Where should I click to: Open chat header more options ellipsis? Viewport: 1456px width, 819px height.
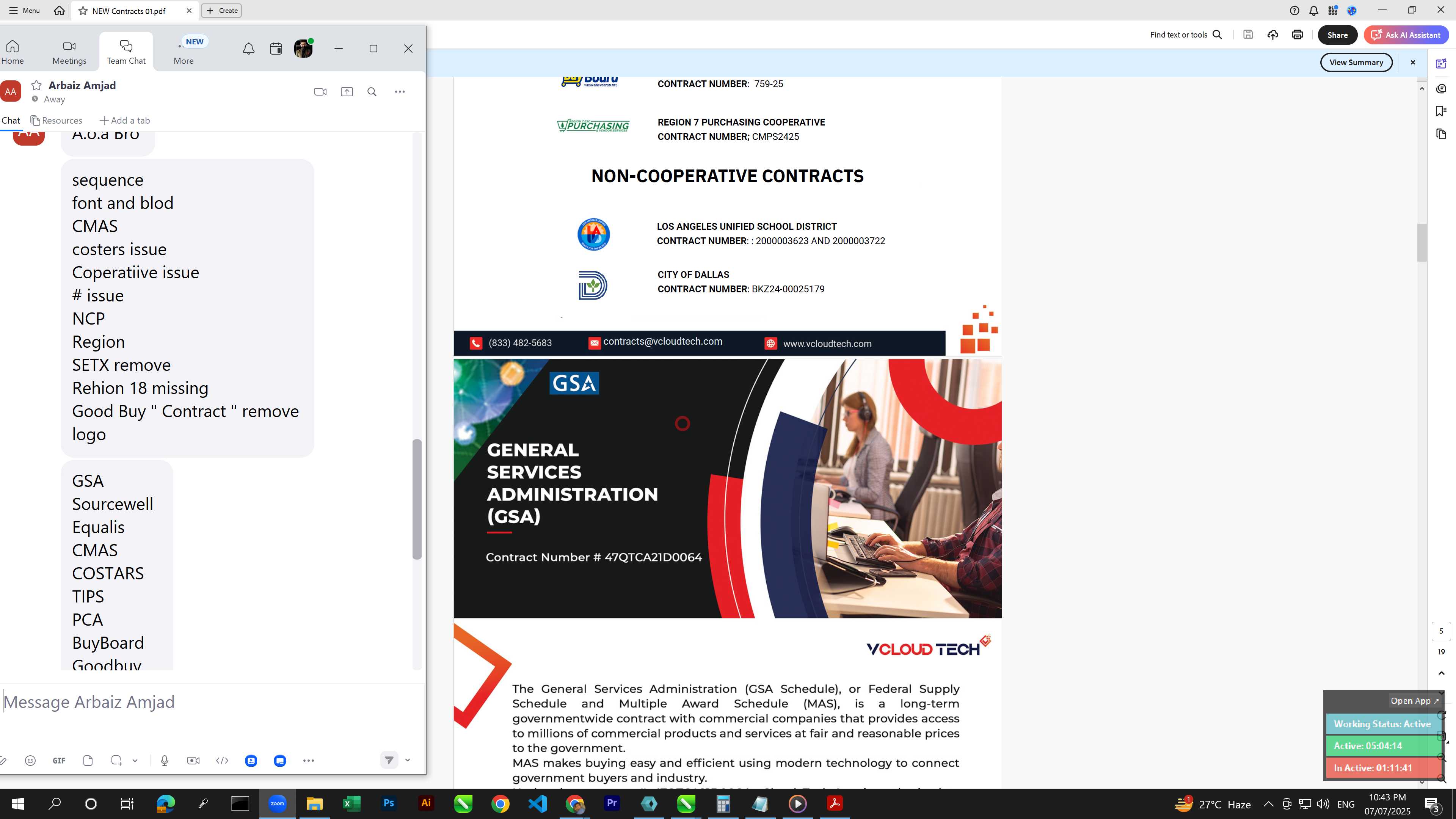pos(400,91)
